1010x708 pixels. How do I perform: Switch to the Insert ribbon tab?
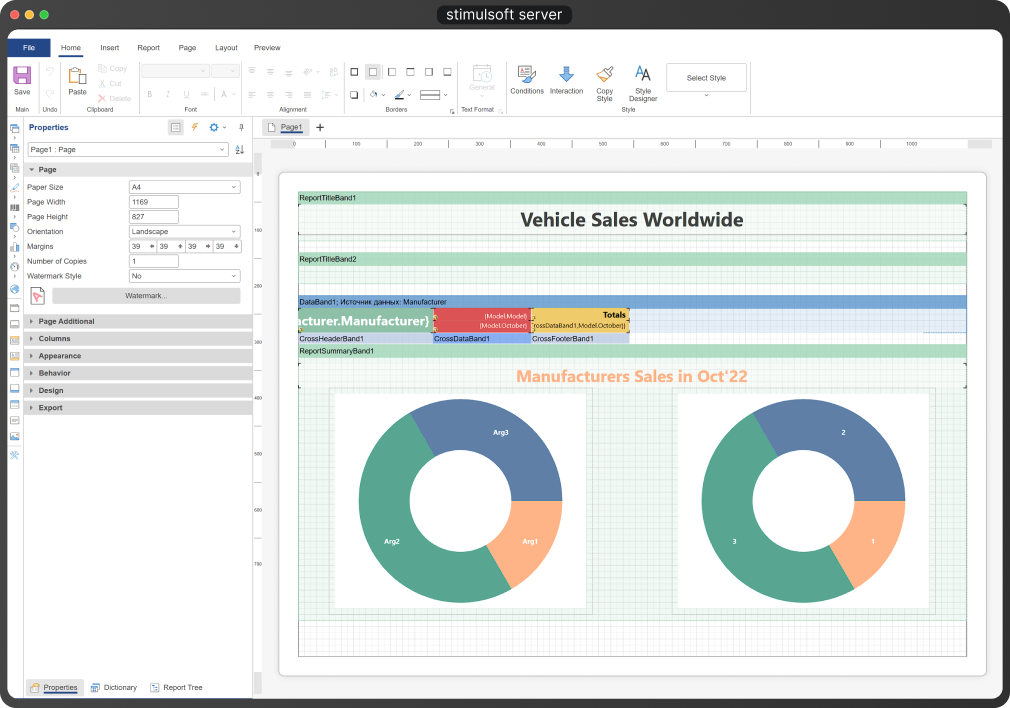click(110, 48)
